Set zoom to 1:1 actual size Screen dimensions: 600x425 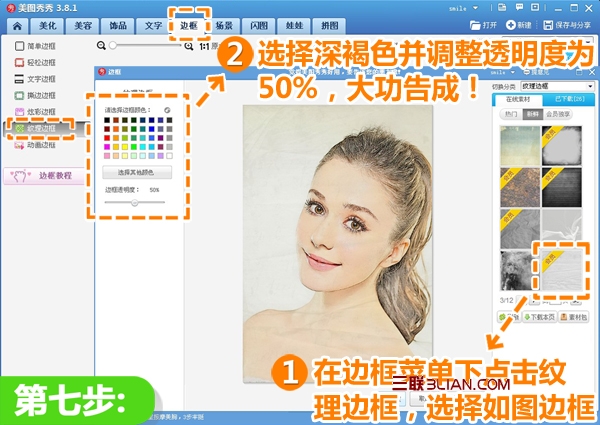click(204, 46)
